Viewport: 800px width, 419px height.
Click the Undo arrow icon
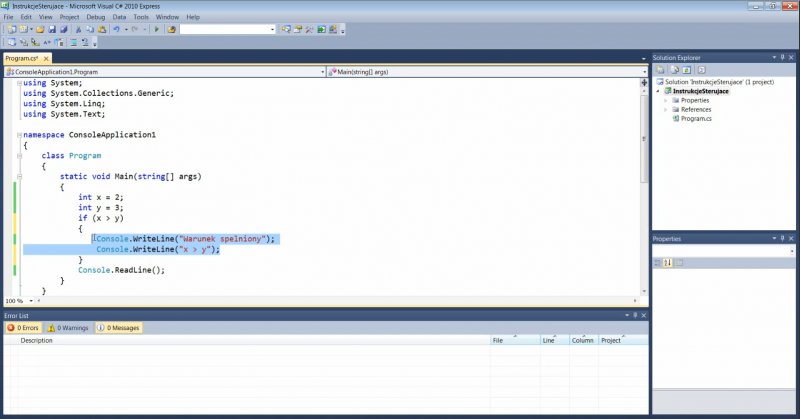point(118,30)
